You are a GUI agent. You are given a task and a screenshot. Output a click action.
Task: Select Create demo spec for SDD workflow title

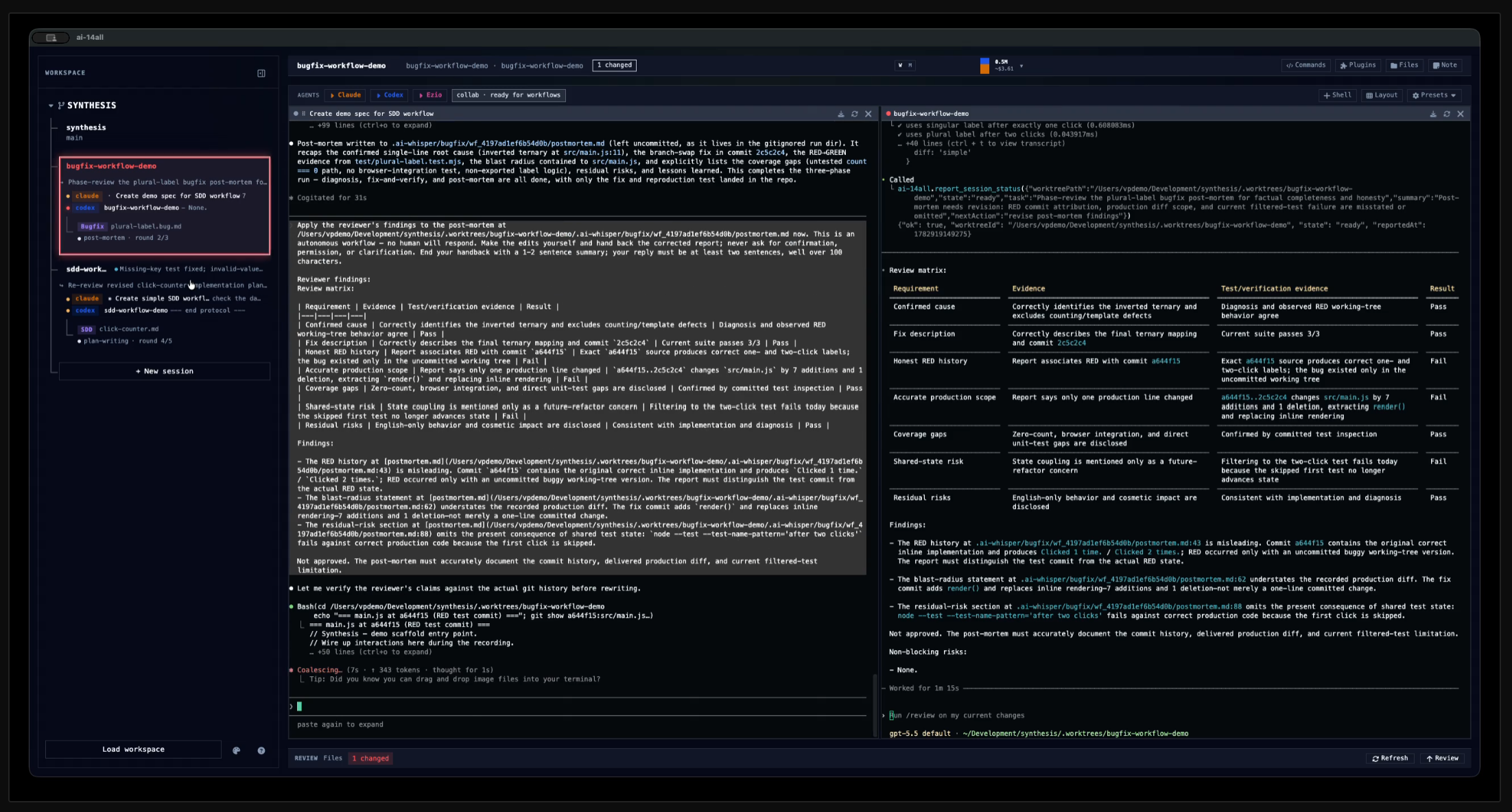pos(371,114)
